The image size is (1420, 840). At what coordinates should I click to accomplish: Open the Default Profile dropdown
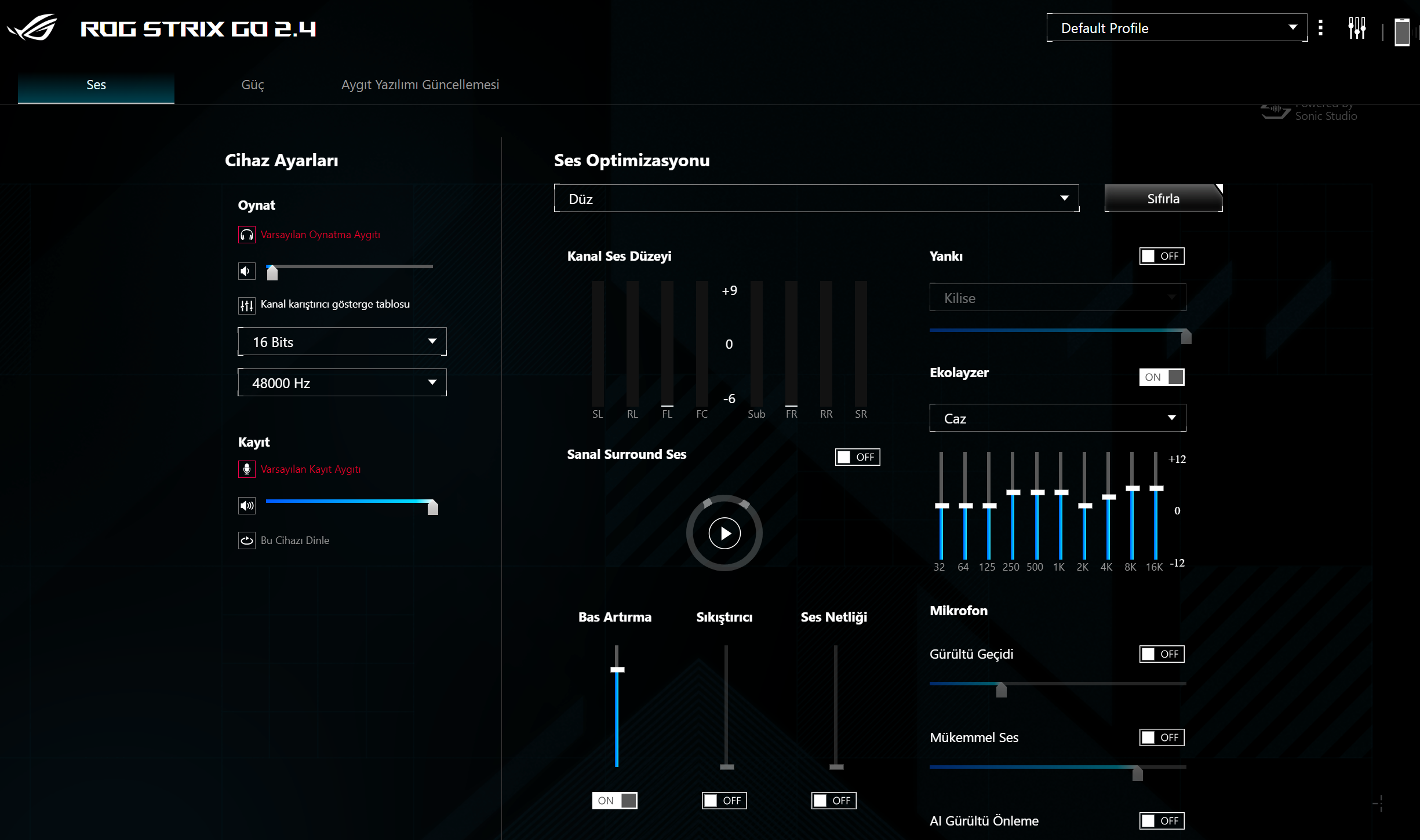coord(1177,28)
